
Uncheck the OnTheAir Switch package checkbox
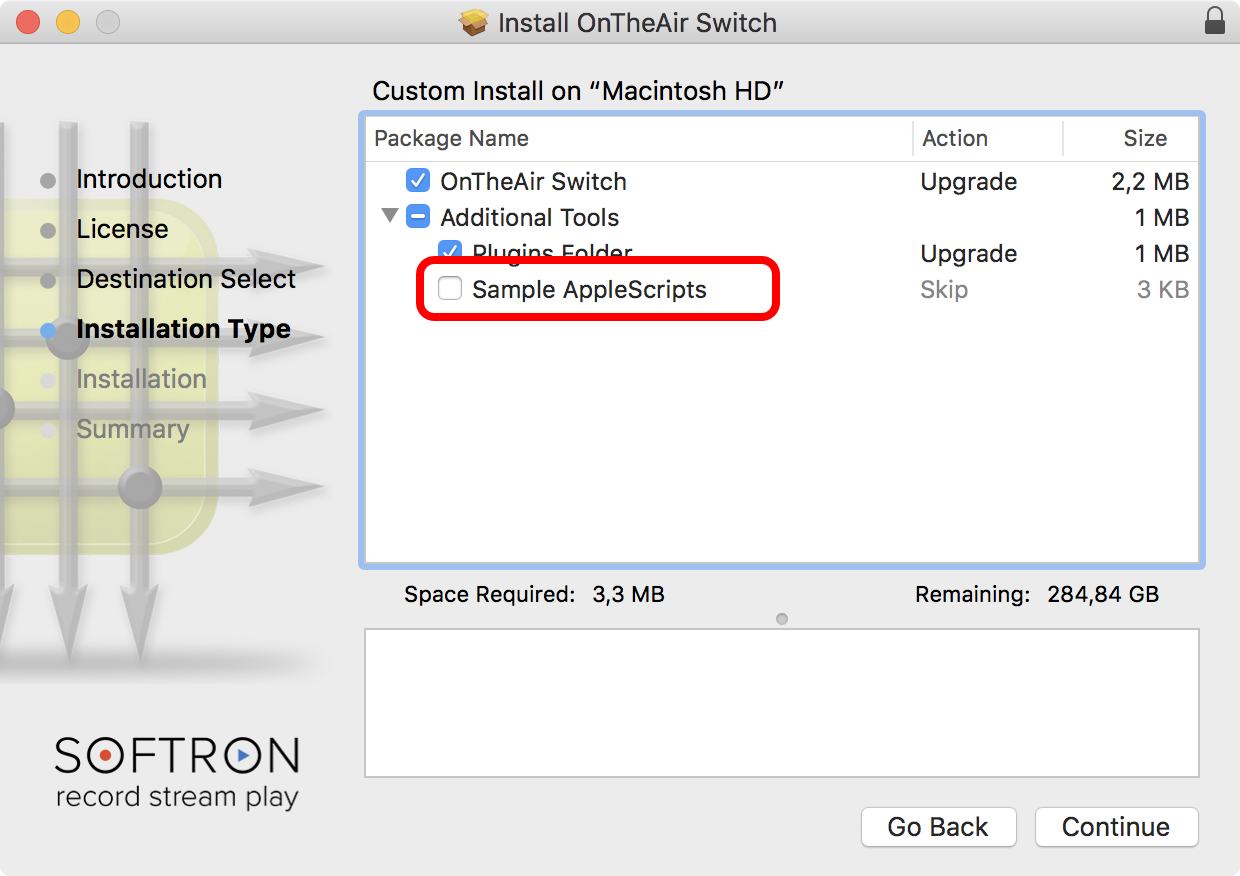(x=418, y=181)
